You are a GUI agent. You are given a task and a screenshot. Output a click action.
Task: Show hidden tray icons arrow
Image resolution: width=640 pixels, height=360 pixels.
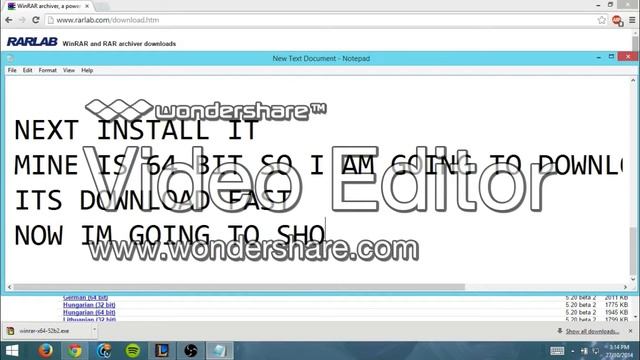[x=573, y=351]
